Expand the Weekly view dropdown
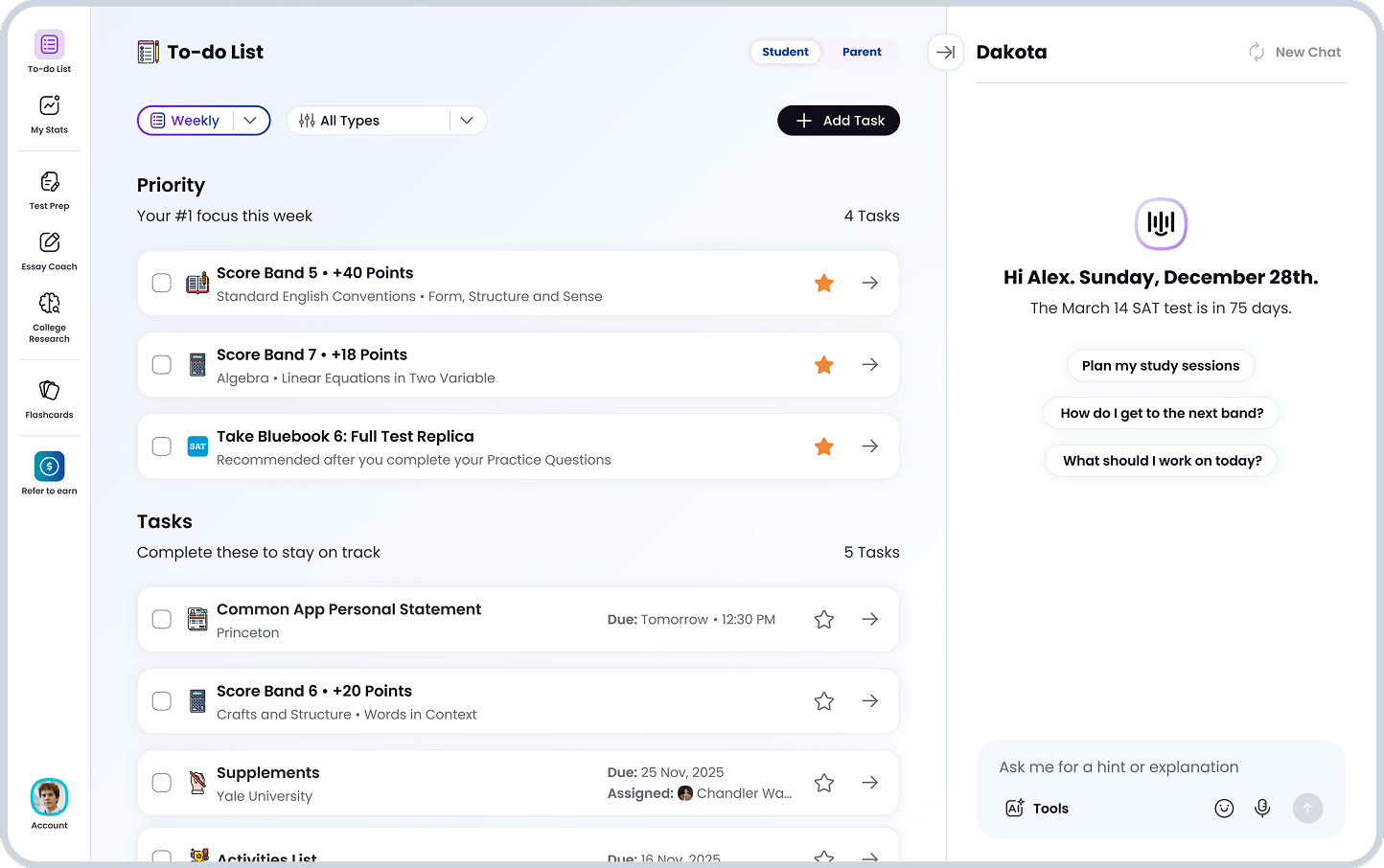This screenshot has height=868, width=1384. coord(250,121)
